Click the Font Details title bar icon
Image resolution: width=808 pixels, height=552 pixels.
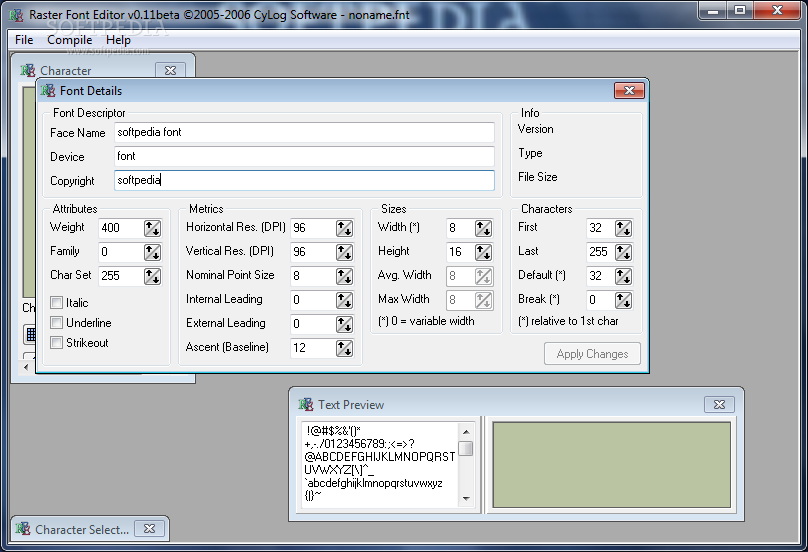pos(48,91)
